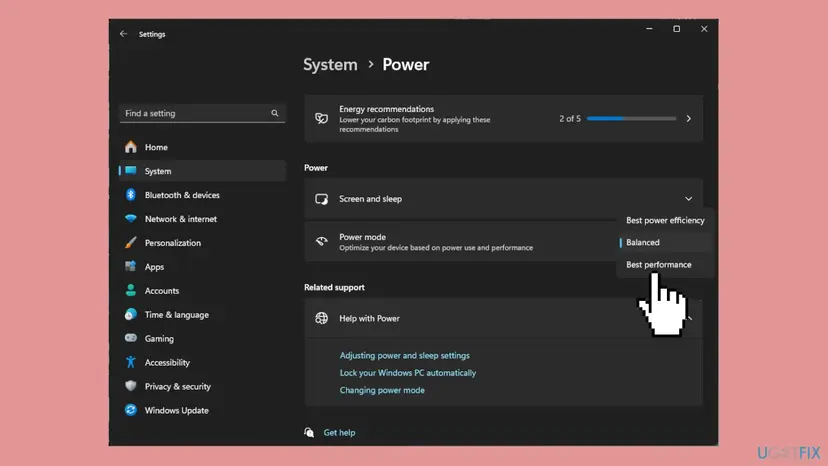Click the Time & language globe icon
Viewport: 828px width, 466px height.
[131, 314]
